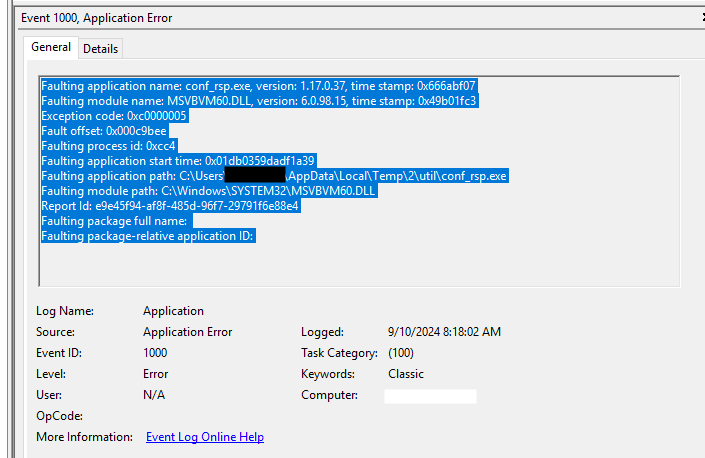
Task: Click the 'User:' label
Action: (49, 395)
